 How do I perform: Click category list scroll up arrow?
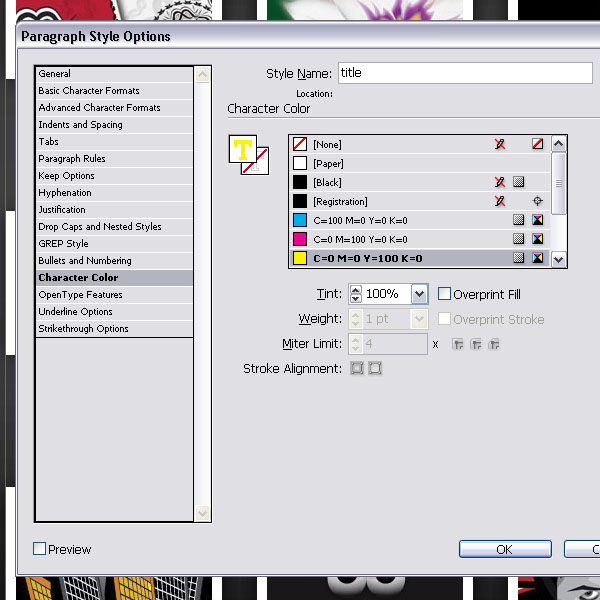[202, 75]
